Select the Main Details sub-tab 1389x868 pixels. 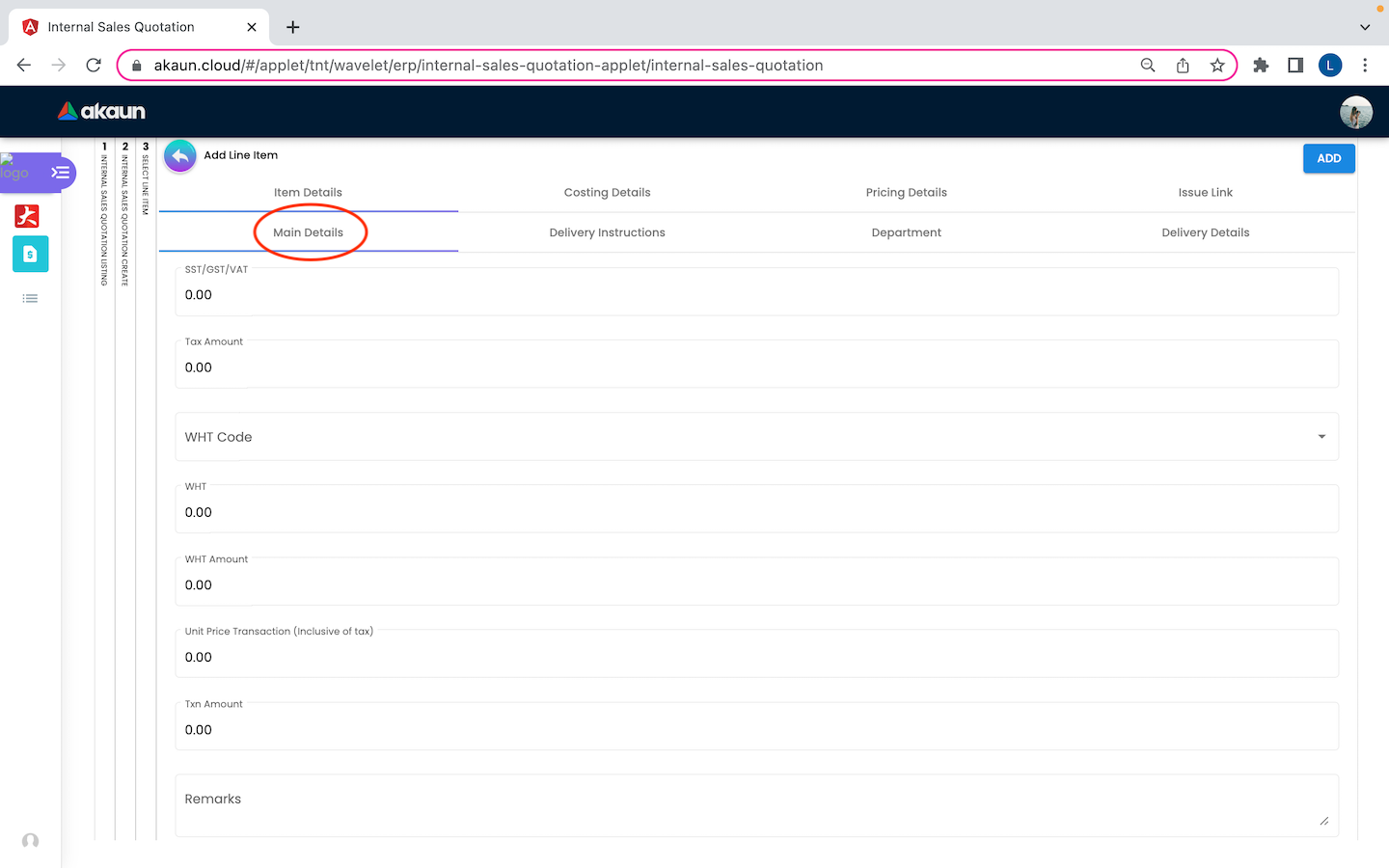coord(308,232)
